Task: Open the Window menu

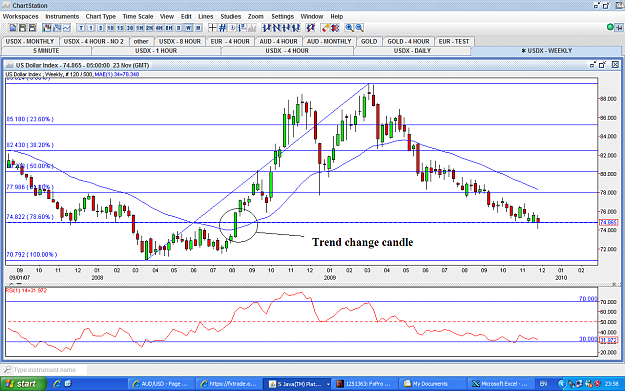Action: (x=311, y=16)
